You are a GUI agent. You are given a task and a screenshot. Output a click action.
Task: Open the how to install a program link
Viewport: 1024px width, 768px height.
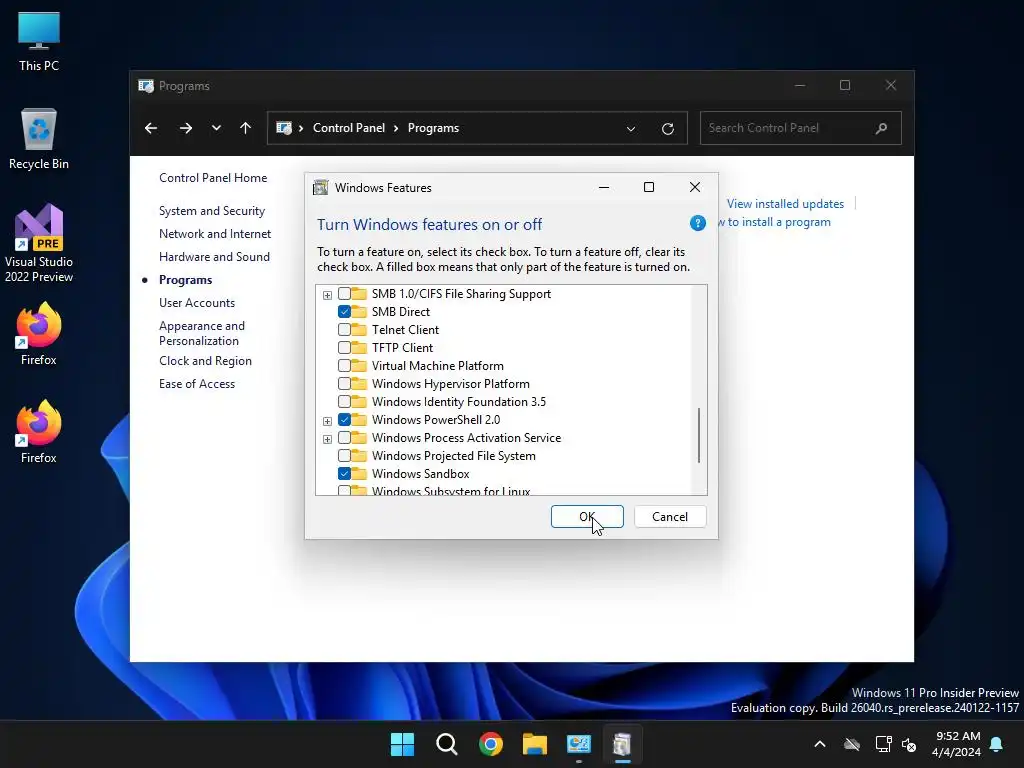pyautogui.click(x=775, y=222)
